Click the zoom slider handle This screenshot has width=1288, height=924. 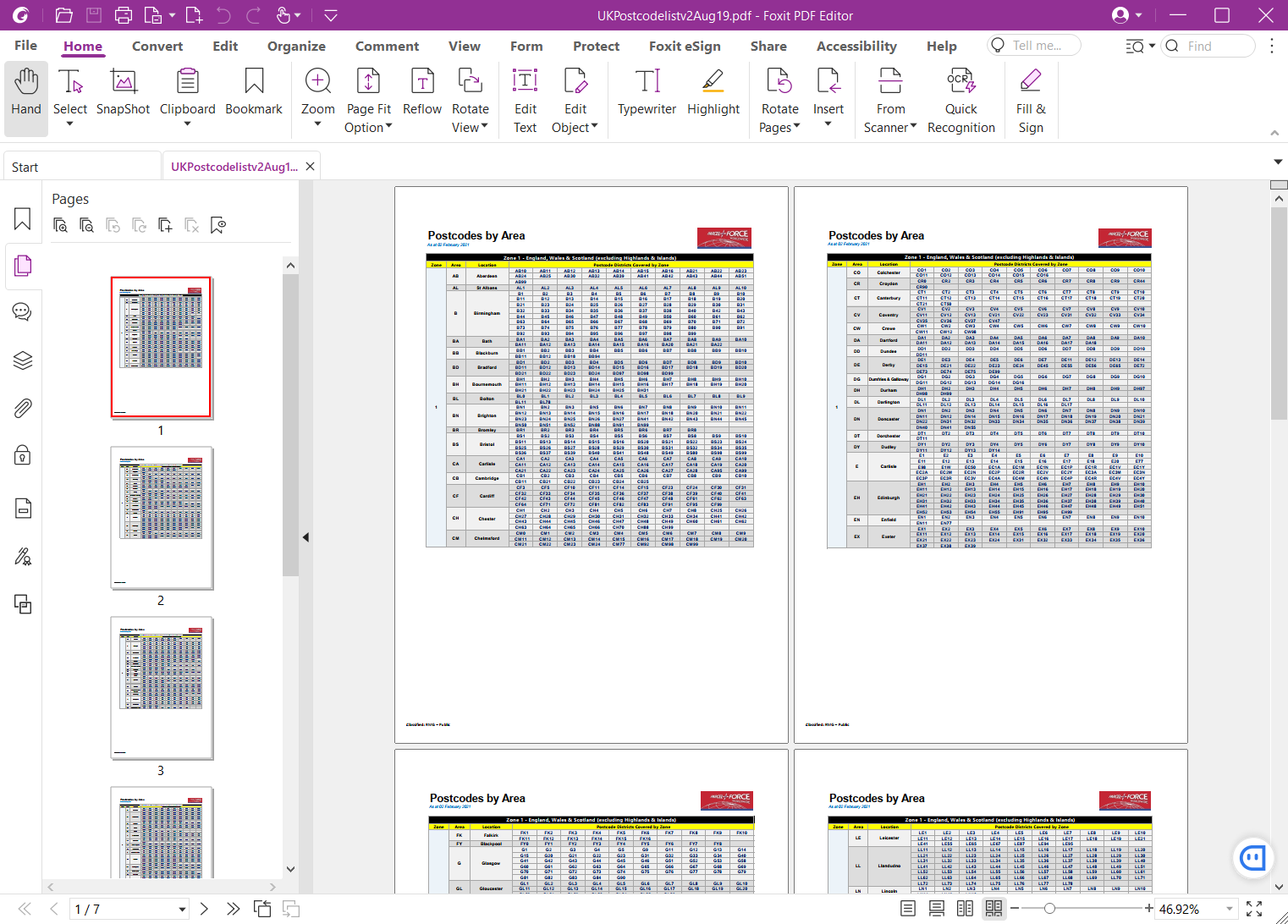pos(1049,909)
